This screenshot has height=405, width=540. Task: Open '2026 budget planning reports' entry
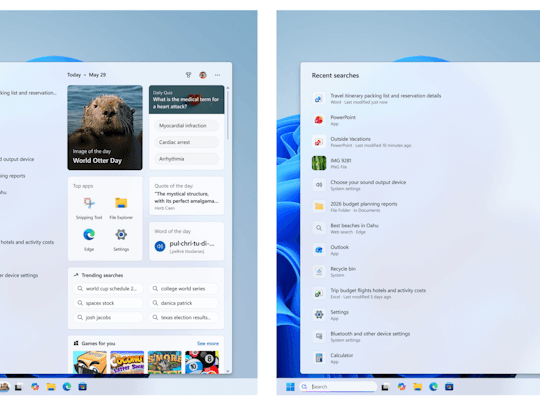click(x=364, y=204)
